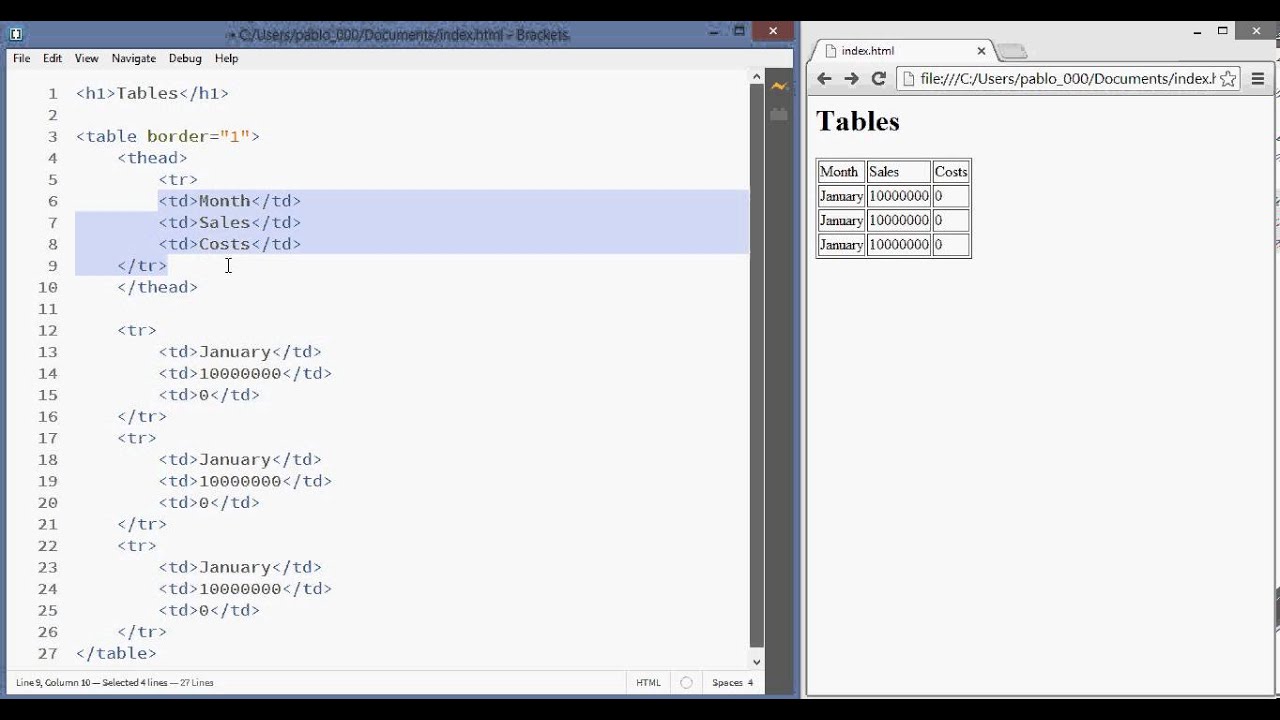Open the File menu in Brackets
Screen dimensions: 1280x720
point(21,58)
